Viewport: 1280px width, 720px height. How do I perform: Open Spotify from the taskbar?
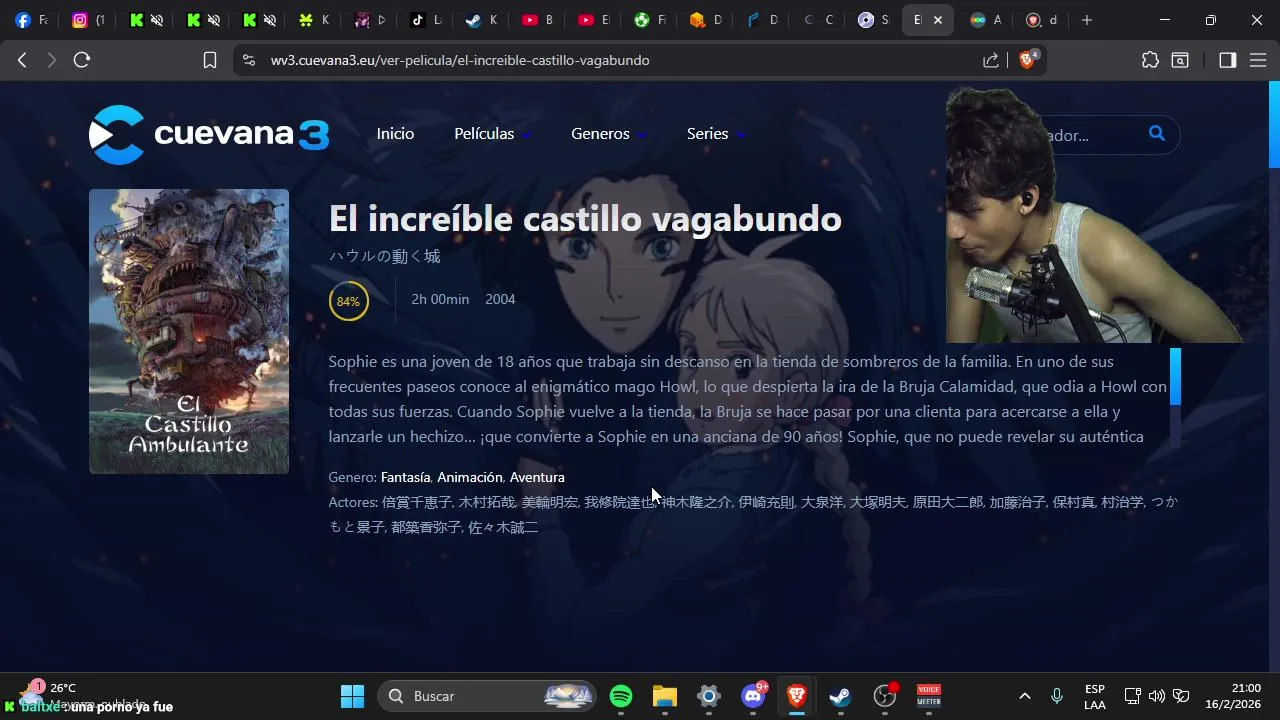click(621, 696)
